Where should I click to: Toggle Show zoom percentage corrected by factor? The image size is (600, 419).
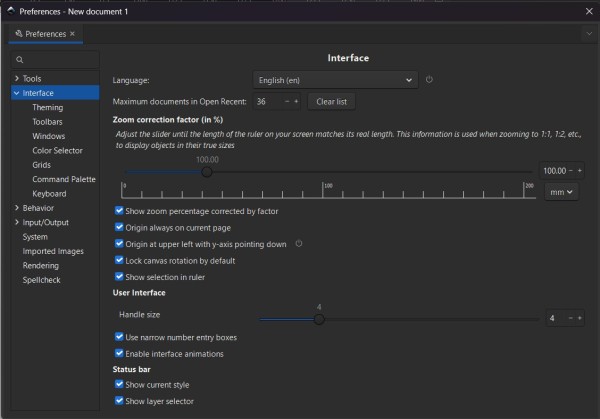tap(119, 210)
